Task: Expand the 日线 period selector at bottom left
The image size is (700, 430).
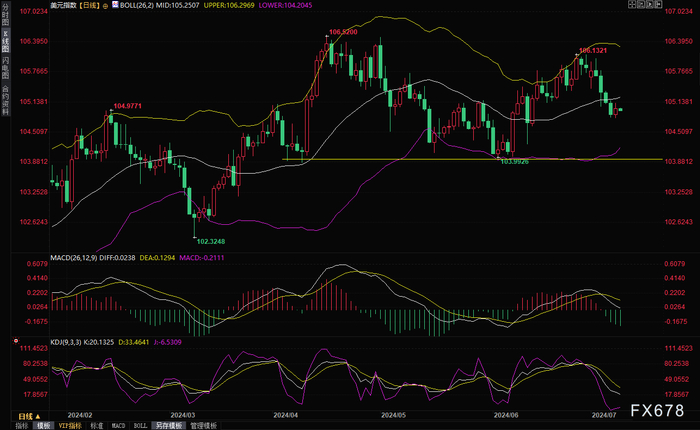Action: click(x=29, y=416)
